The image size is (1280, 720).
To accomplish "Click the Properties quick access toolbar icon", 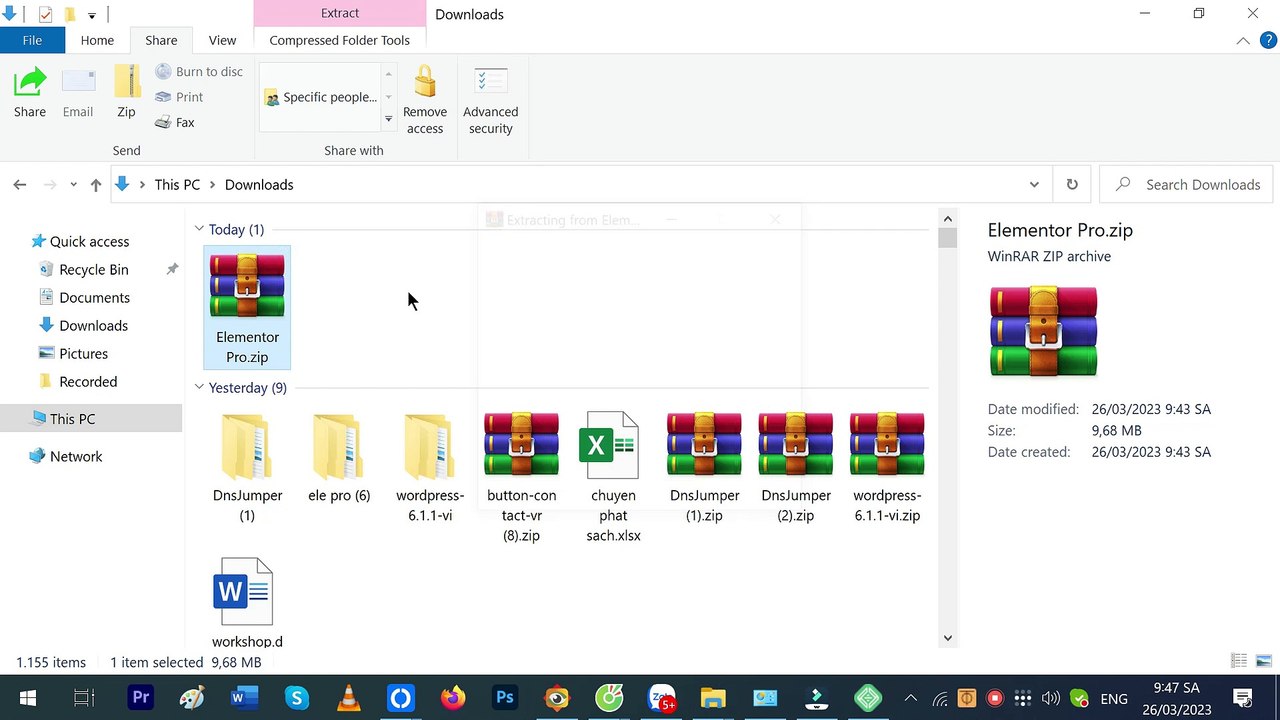I will tap(45, 14).
